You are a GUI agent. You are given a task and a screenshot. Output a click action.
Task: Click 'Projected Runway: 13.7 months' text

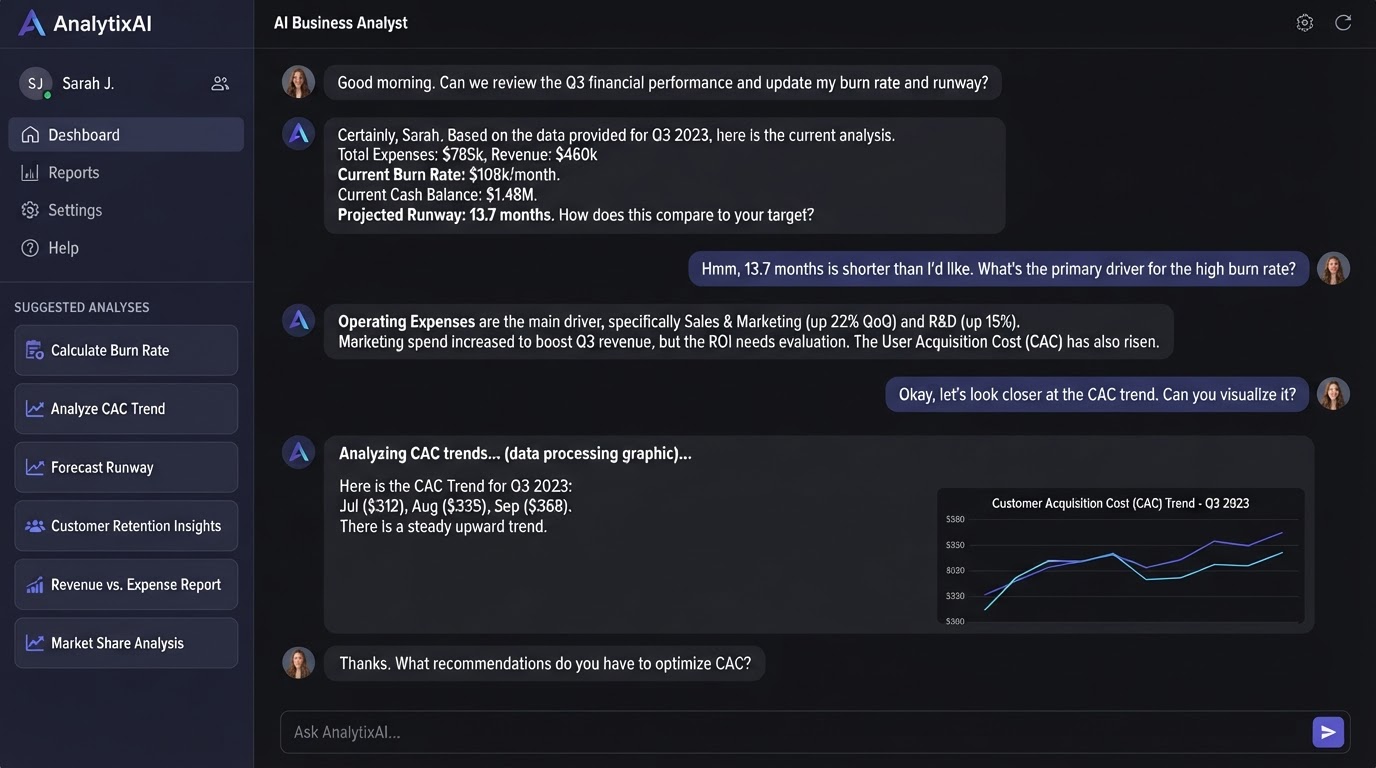tap(444, 215)
